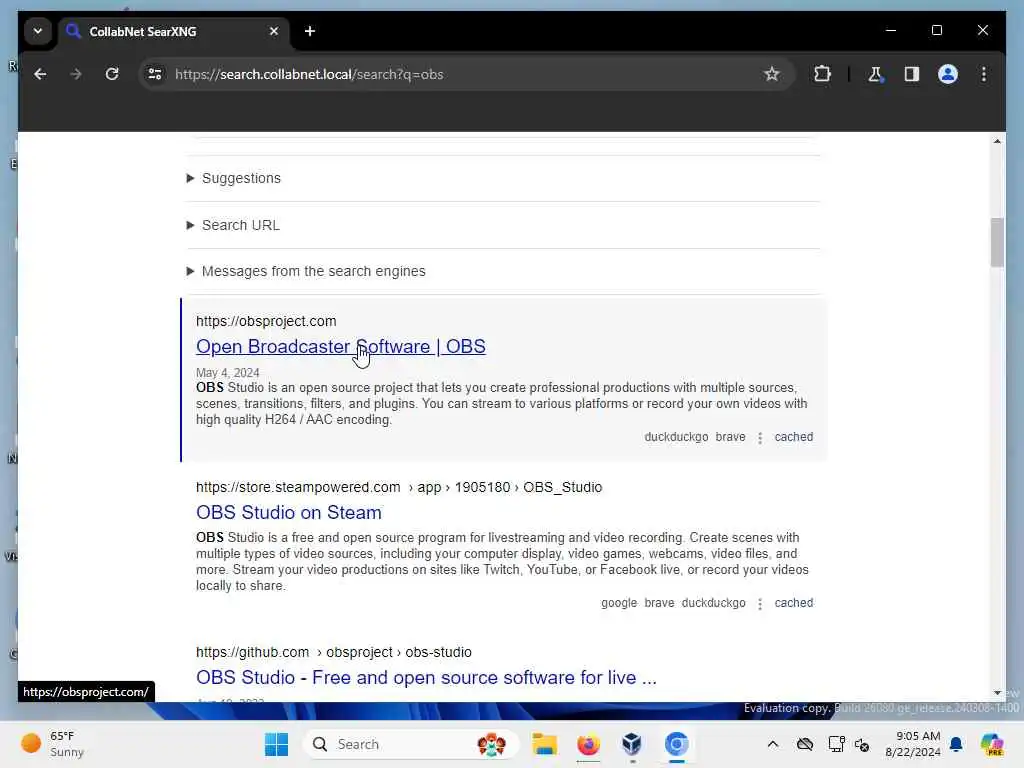Viewport: 1024px width, 768px height.
Task: Click the scrollbar up arrow
Action: (997, 141)
